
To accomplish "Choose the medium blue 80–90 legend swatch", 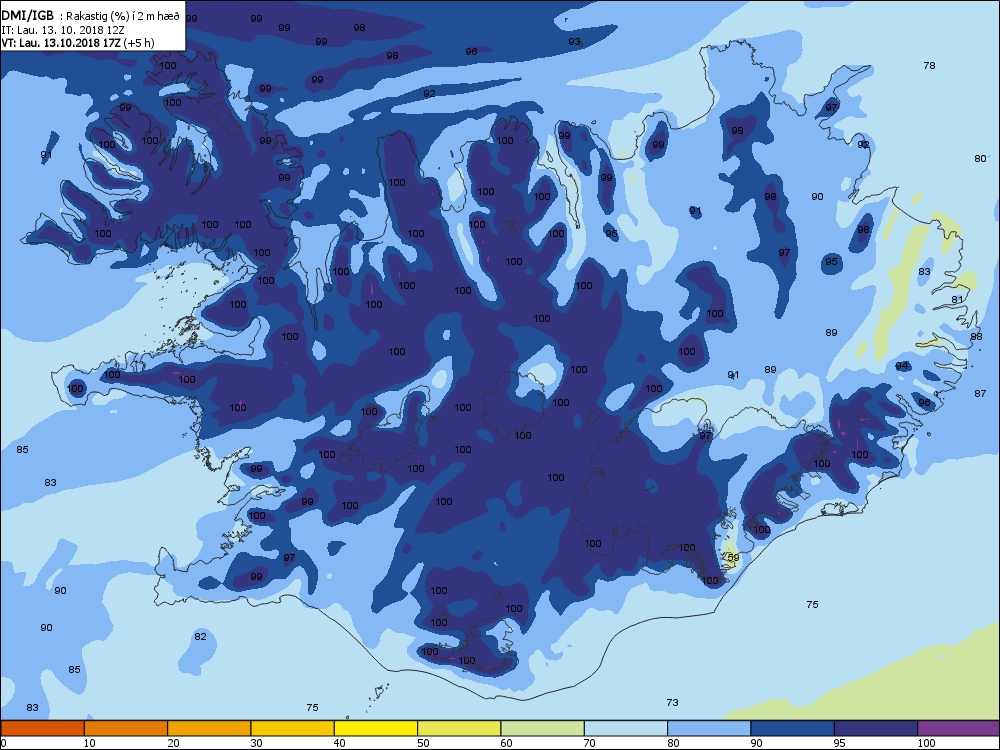I will pos(709,728).
